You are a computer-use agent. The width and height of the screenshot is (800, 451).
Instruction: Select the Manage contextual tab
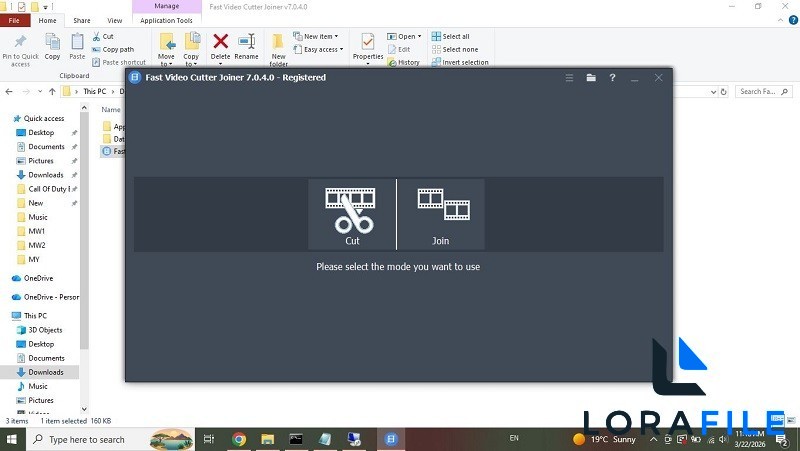(166, 6)
